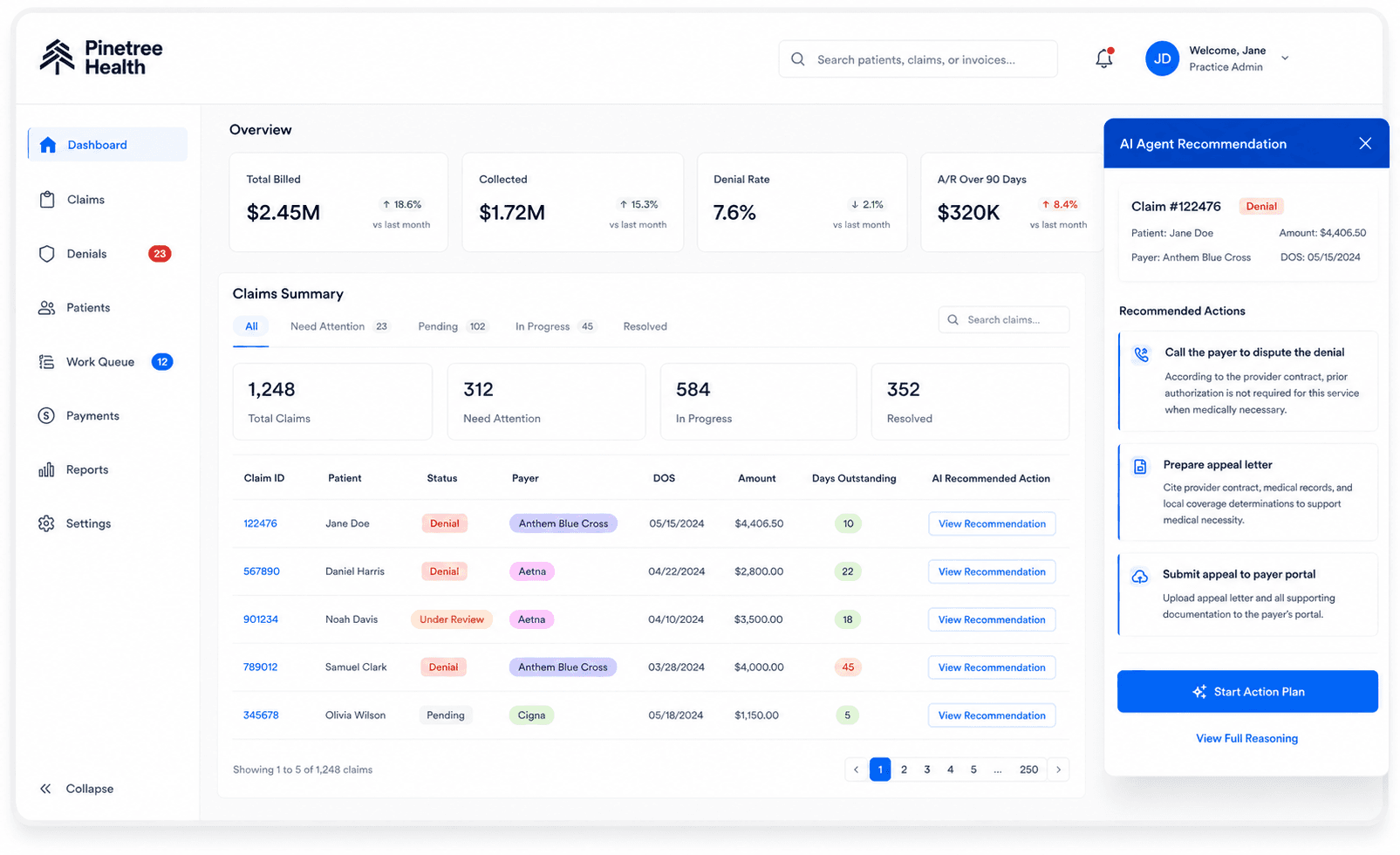The image size is (1400, 855).
Task: Go to page 3 of claims
Action: pyautogui.click(x=927, y=769)
